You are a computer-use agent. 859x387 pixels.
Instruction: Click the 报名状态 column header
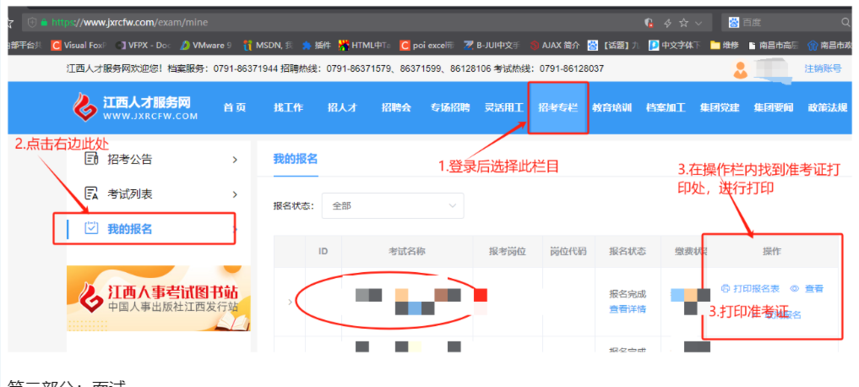click(x=627, y=252)
